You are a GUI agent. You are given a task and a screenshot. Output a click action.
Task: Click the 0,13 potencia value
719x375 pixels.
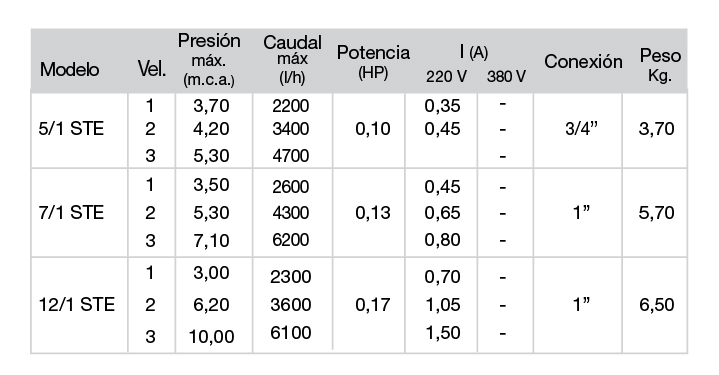(x=373, y=213)
